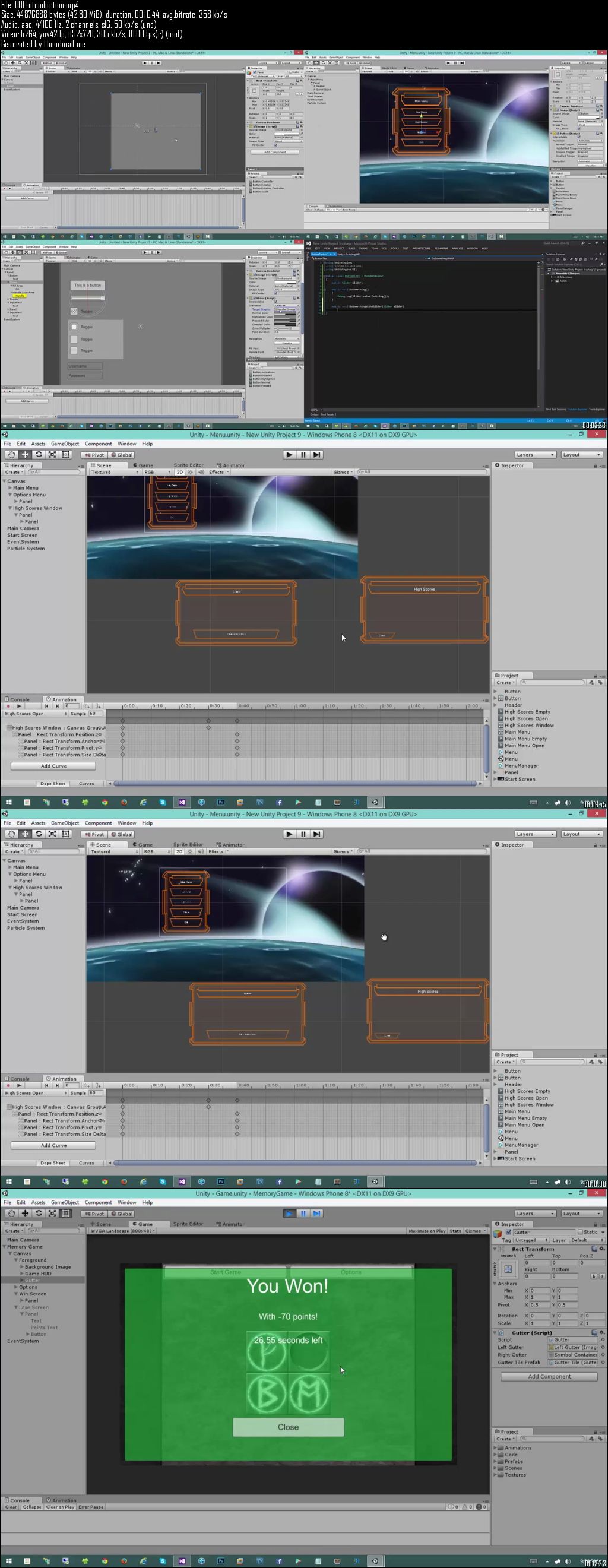608x1568 pixels.
Task: Click Photoshop icon in bottom taskbar
Action: [x=221, y=1561]
